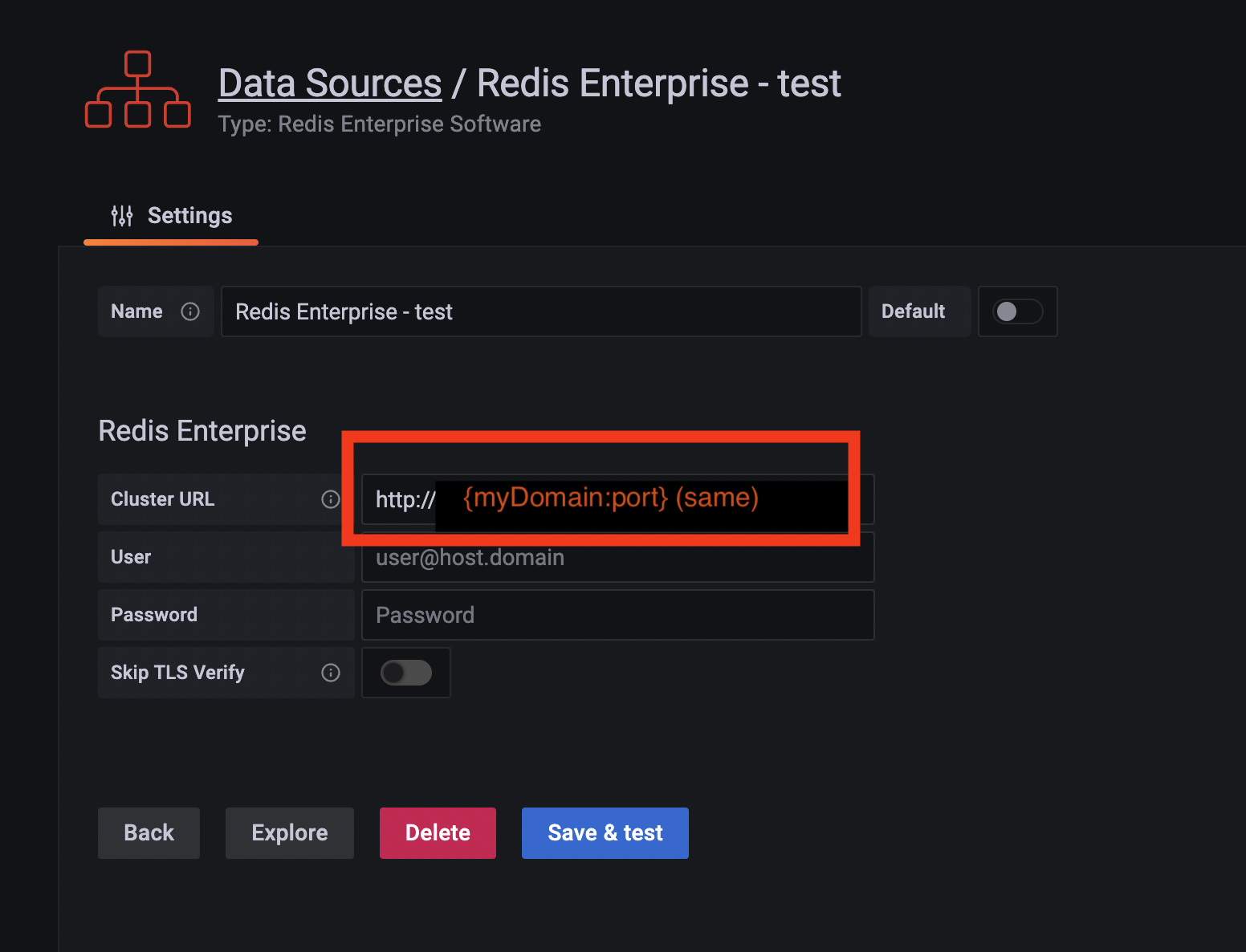Edit the Name field showing Redis Enterprise - test
Screen dimensions: 1246x952
541,311
